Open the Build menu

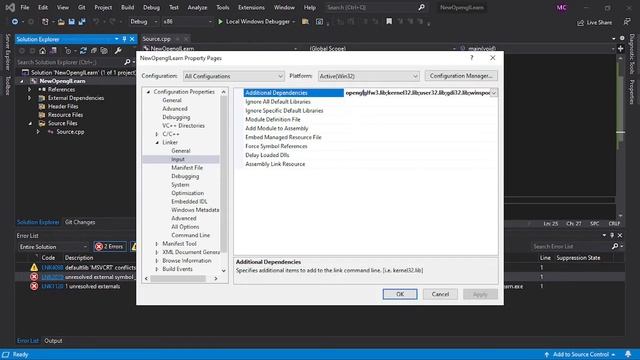(x=127, y=7)
